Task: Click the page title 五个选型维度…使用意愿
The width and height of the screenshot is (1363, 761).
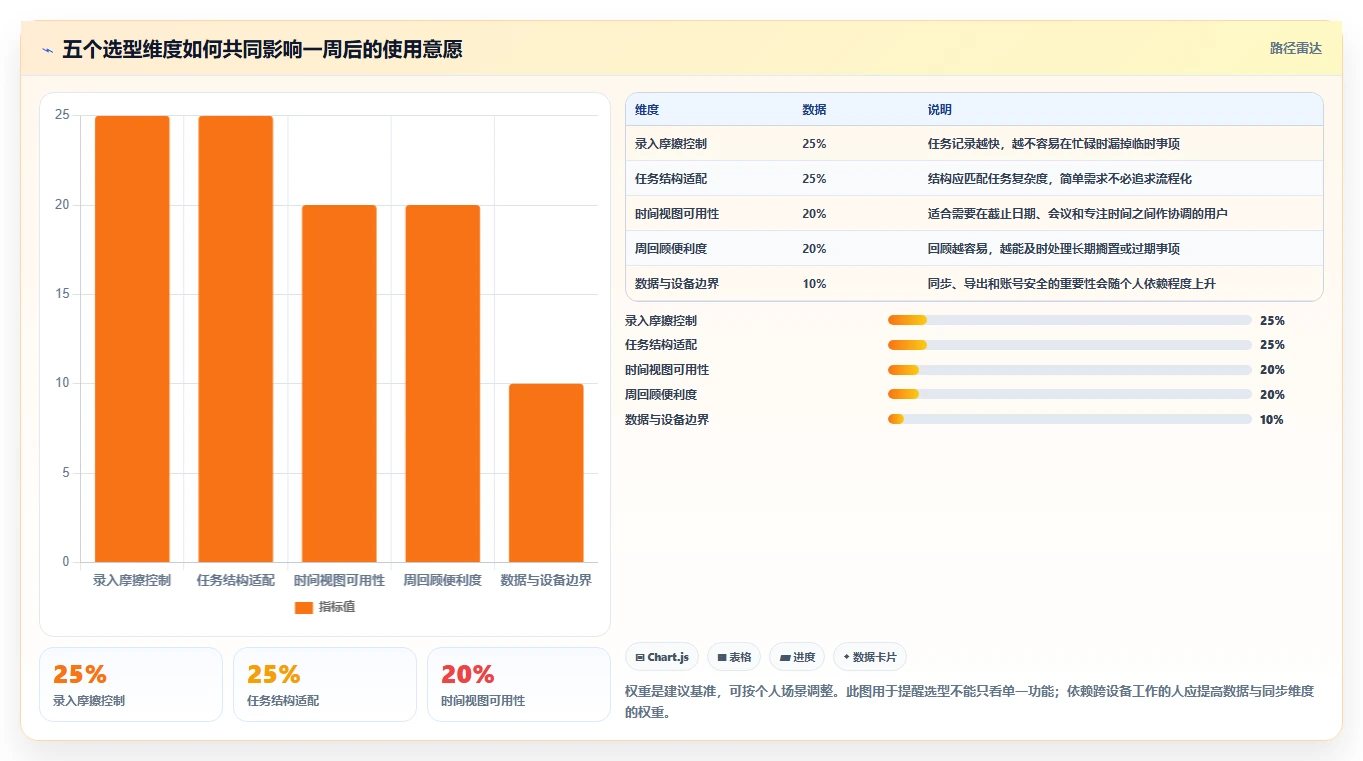Action: 262,50
